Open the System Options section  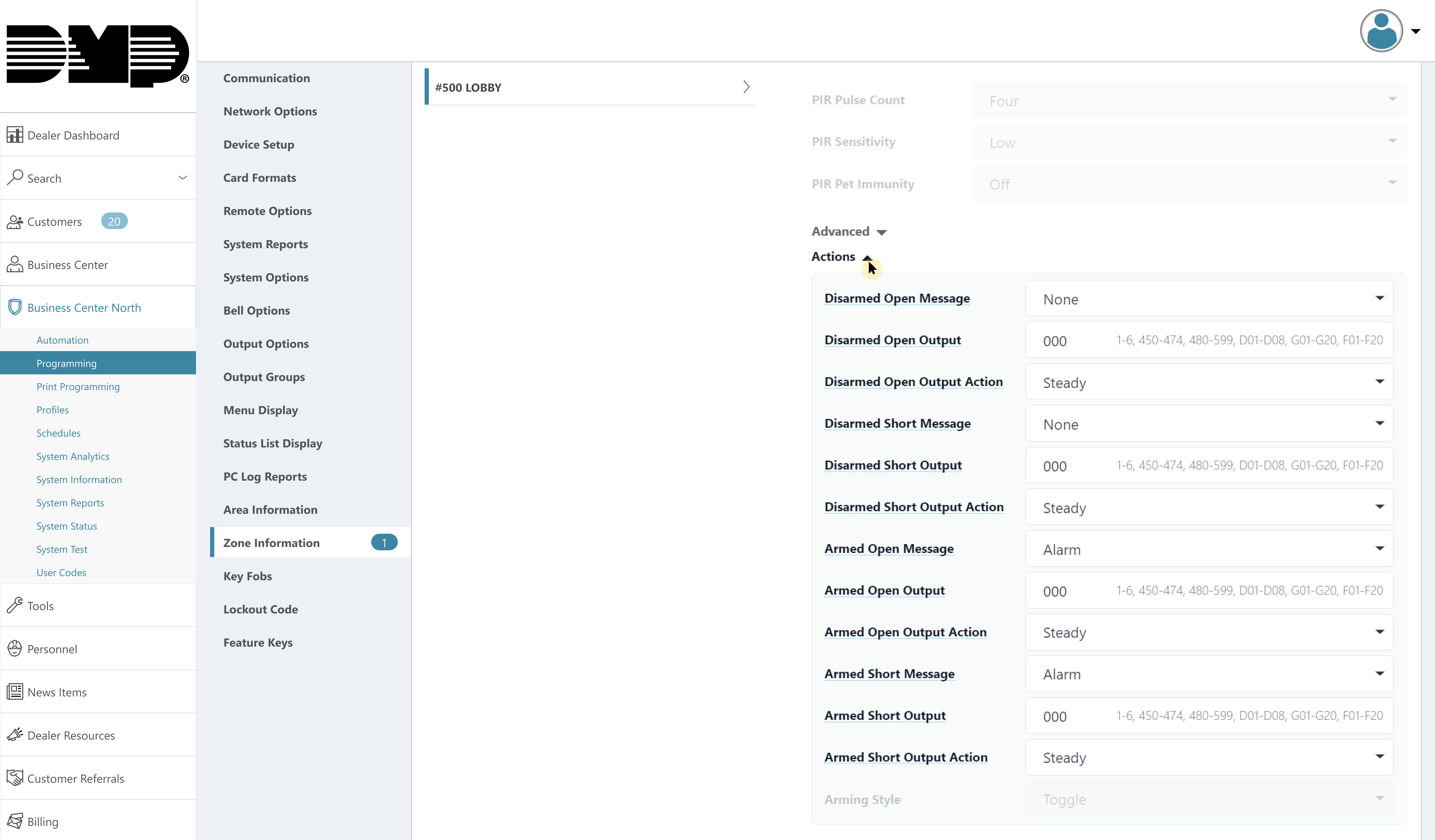coord(266,277)
